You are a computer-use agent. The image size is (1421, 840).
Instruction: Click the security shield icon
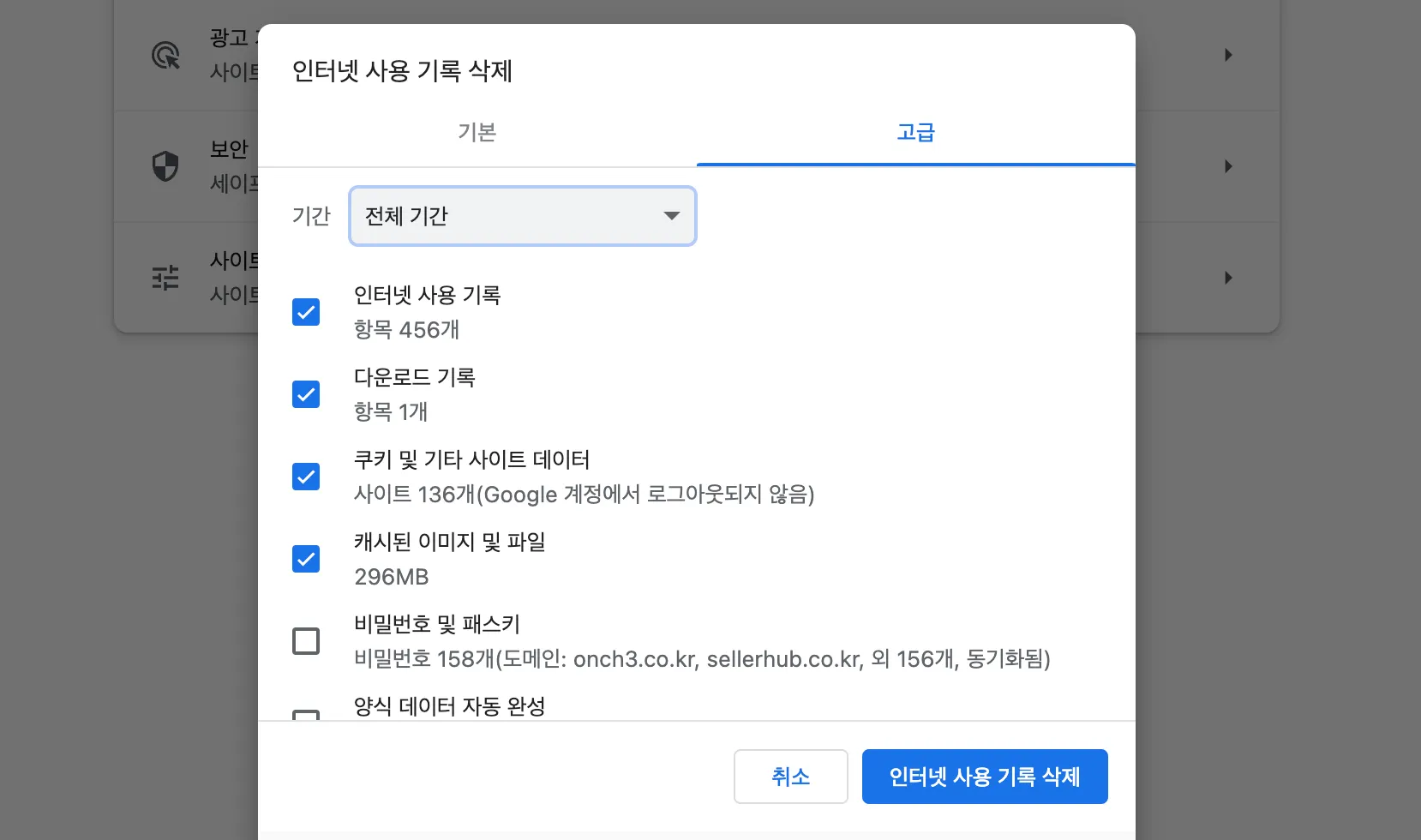point(165,166)
